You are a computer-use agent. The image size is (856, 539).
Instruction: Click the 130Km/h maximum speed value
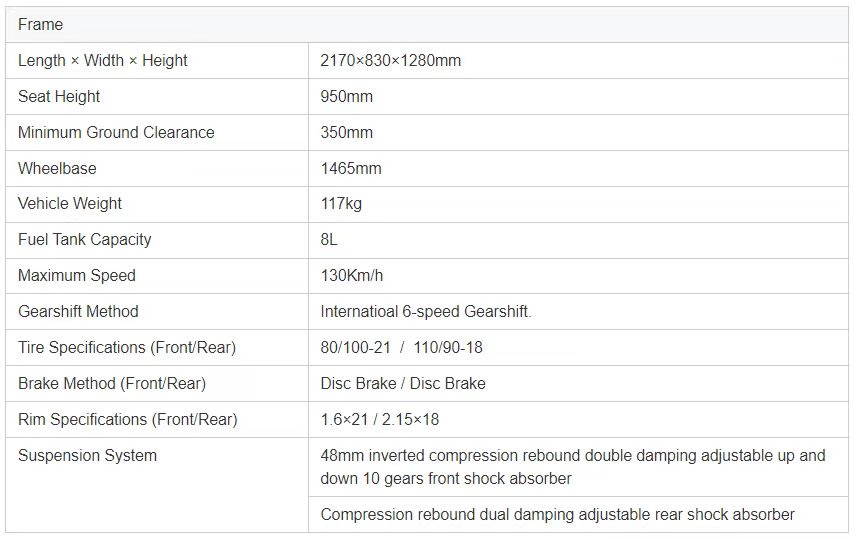352,275
